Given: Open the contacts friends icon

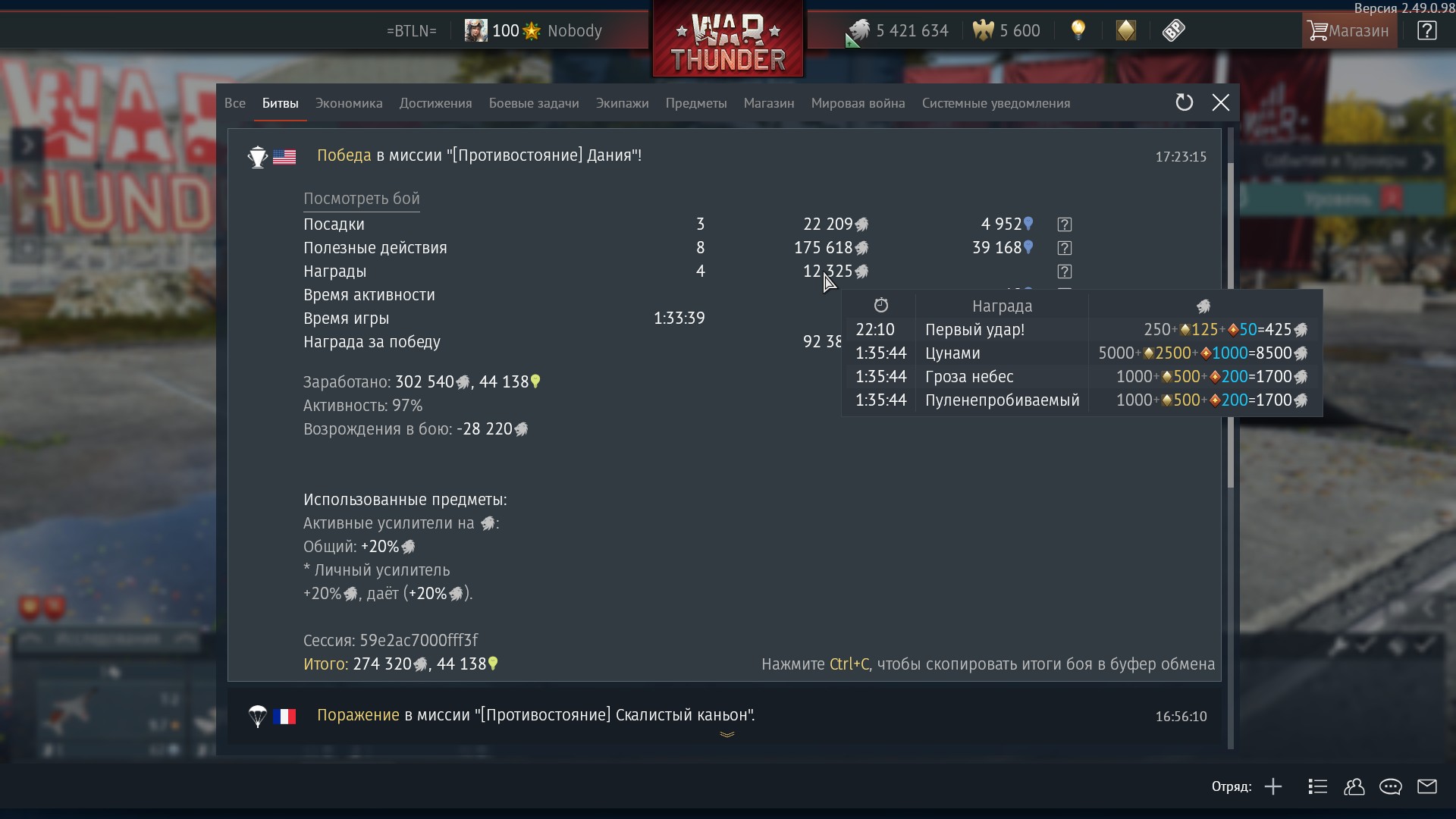Looking at the screenshot, I should (1354, 786).
